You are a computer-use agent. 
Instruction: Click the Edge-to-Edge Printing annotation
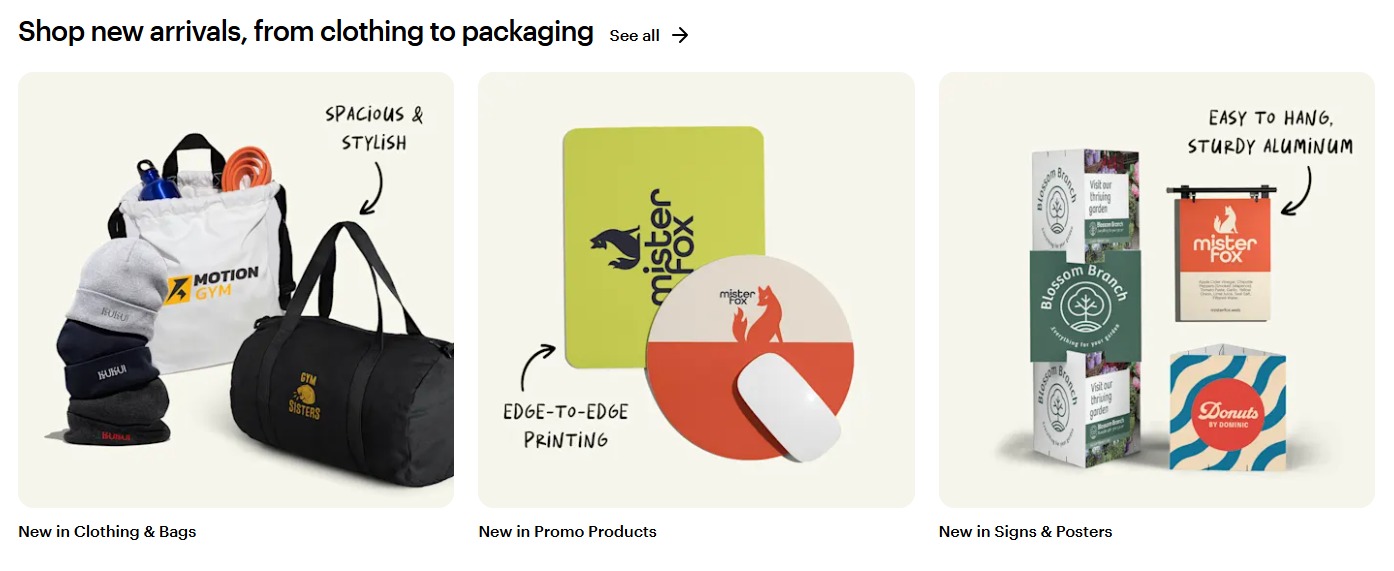tap(566, 425)
